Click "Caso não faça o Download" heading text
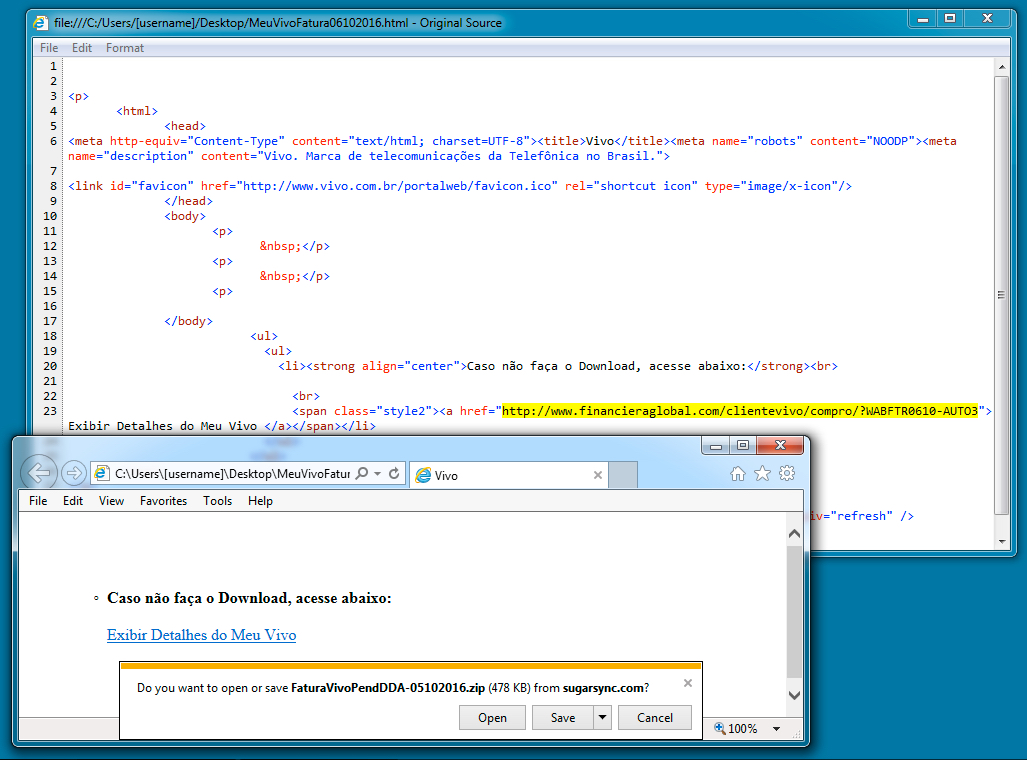This screenshot has width=1027, height=760. (x=249, y=598)
